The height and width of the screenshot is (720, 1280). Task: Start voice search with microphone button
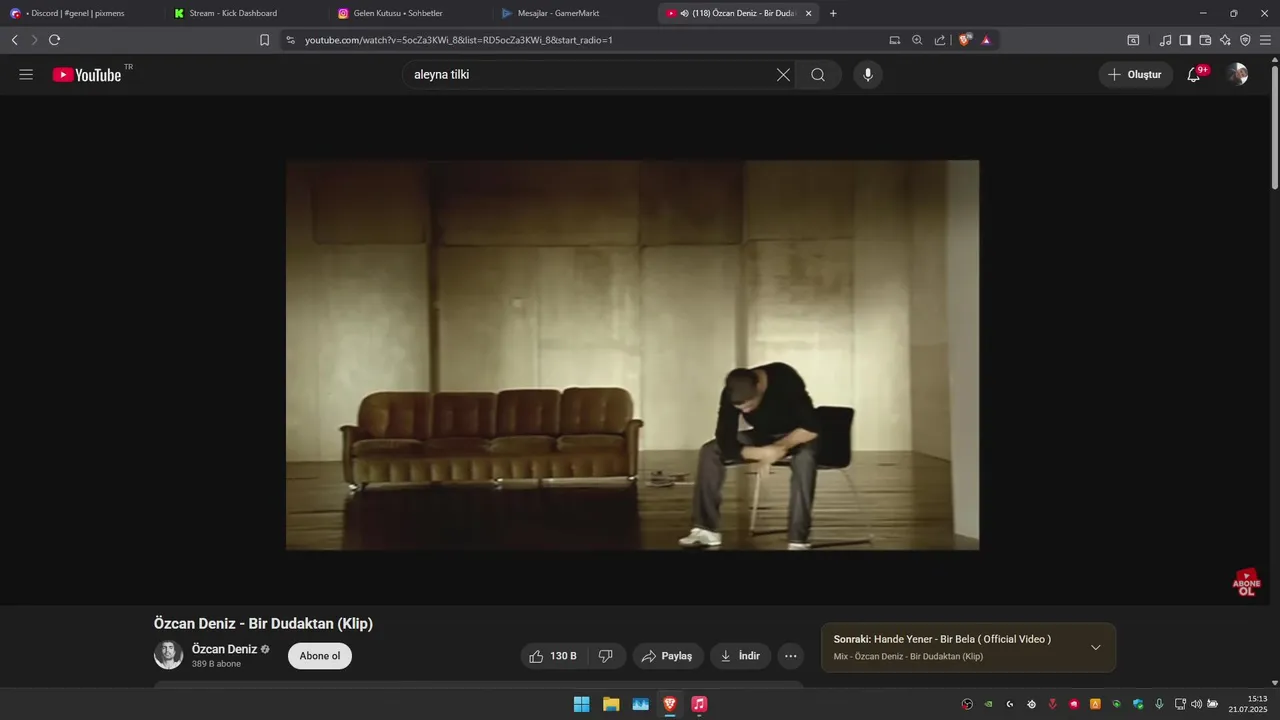[x=868, y=75]
